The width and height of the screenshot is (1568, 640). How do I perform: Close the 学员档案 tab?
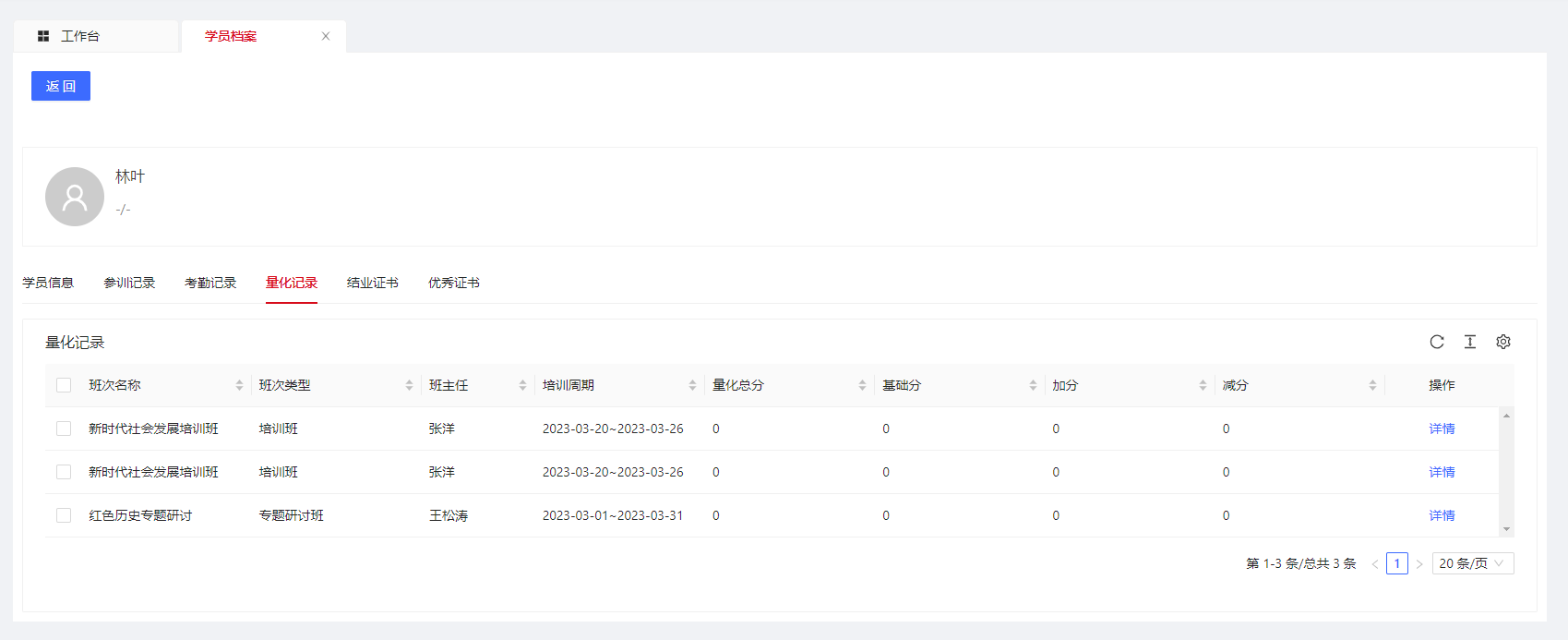(x=326, y=36)
